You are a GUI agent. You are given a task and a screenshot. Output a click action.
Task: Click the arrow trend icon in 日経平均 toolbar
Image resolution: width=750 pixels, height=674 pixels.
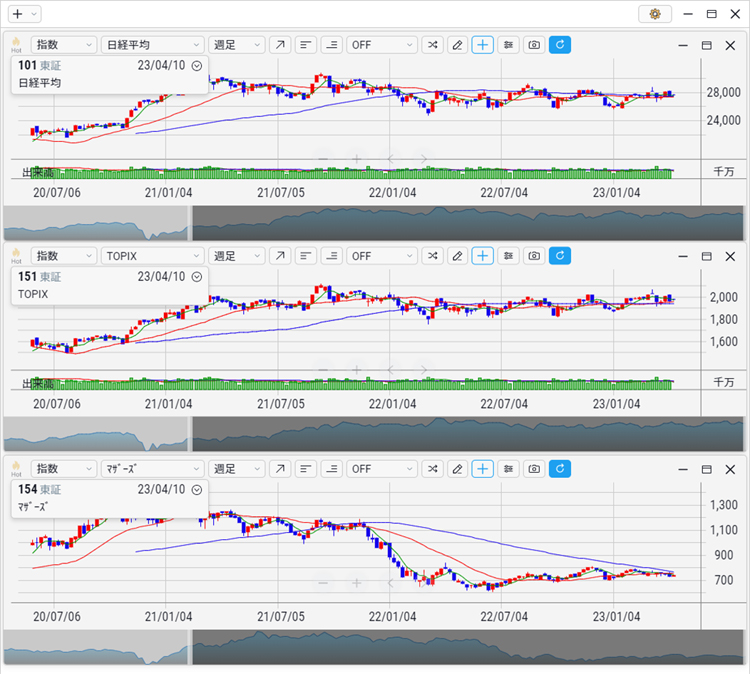[x=280, y=45]
